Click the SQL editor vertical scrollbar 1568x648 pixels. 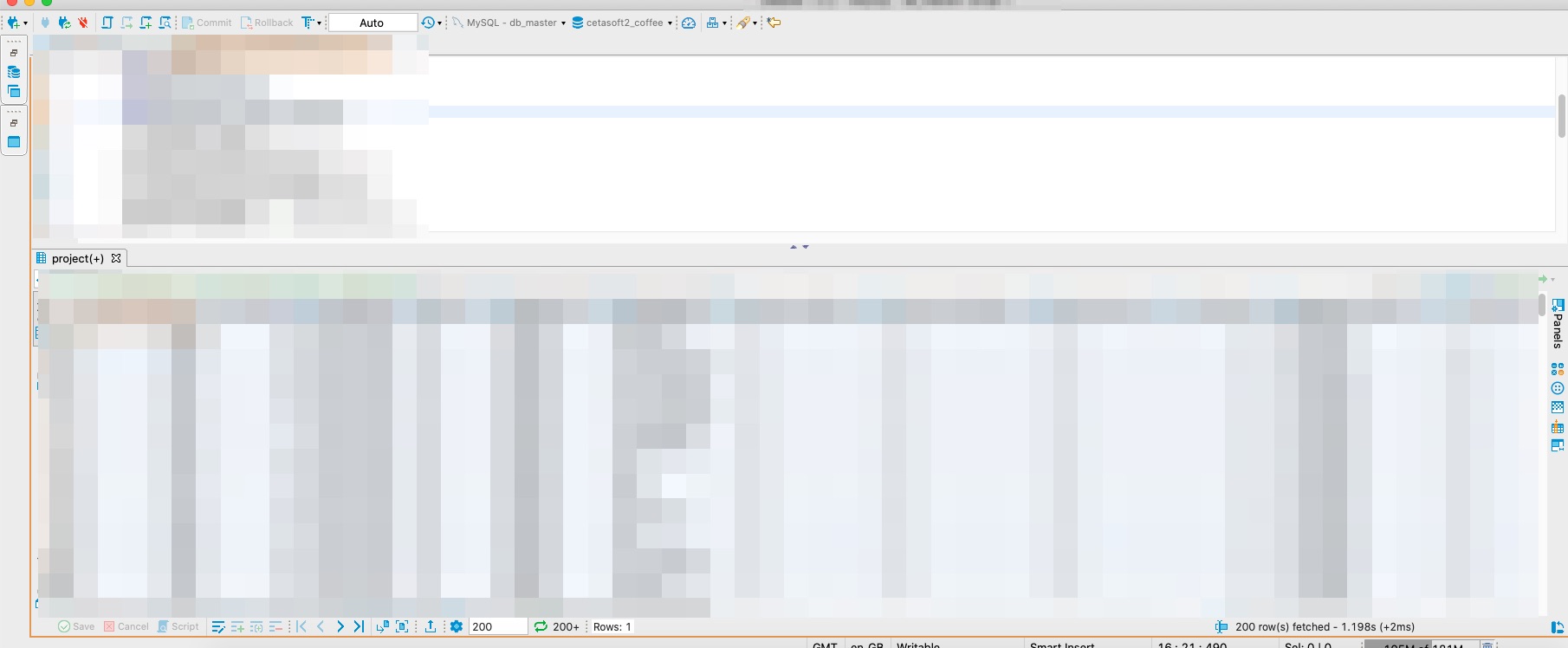(1561, 116)
